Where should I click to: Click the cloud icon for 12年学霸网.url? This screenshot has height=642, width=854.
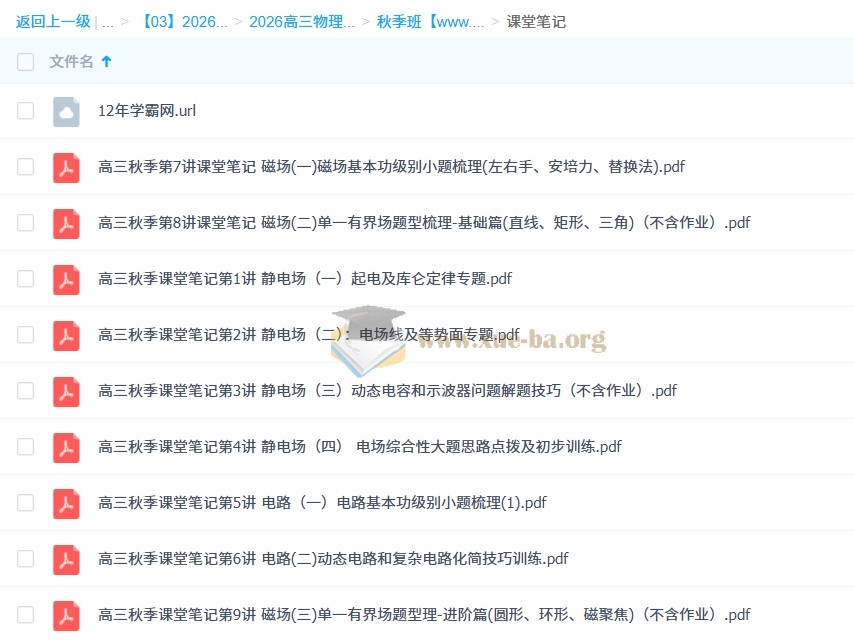tap(66, 111)
